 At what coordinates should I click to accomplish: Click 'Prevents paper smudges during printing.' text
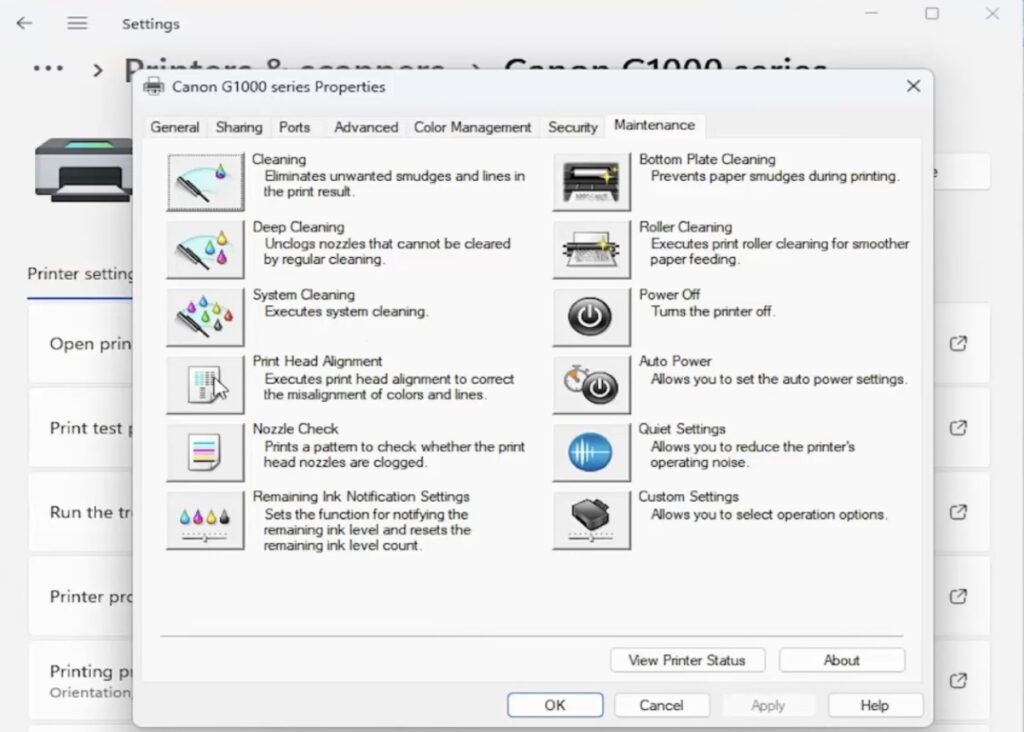(775, 176)
